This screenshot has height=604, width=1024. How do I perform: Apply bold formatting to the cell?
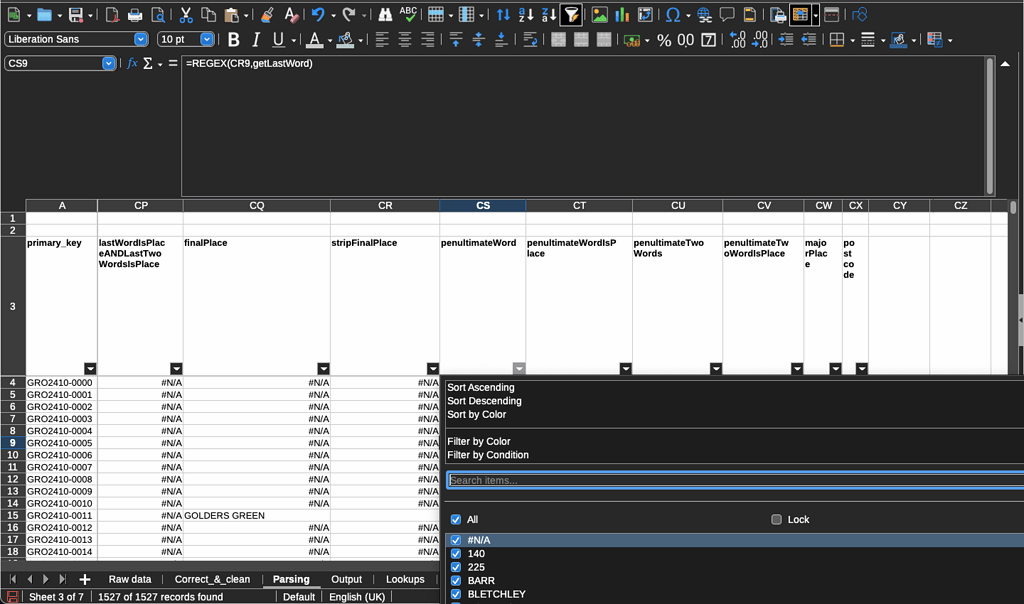233,40
